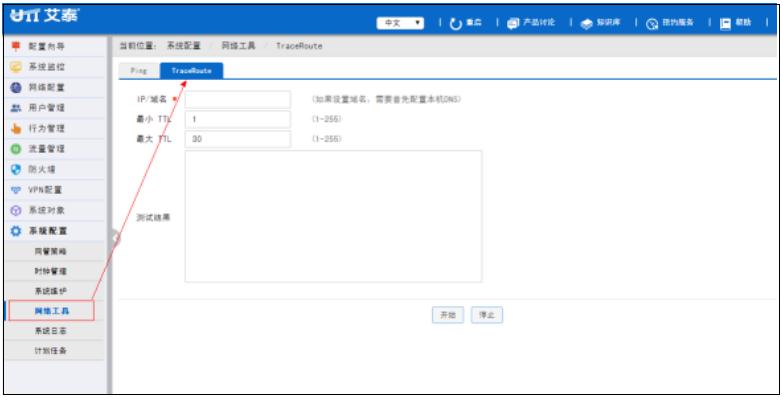
Task: Open 系统日志 submenu item
Action: 51,331
